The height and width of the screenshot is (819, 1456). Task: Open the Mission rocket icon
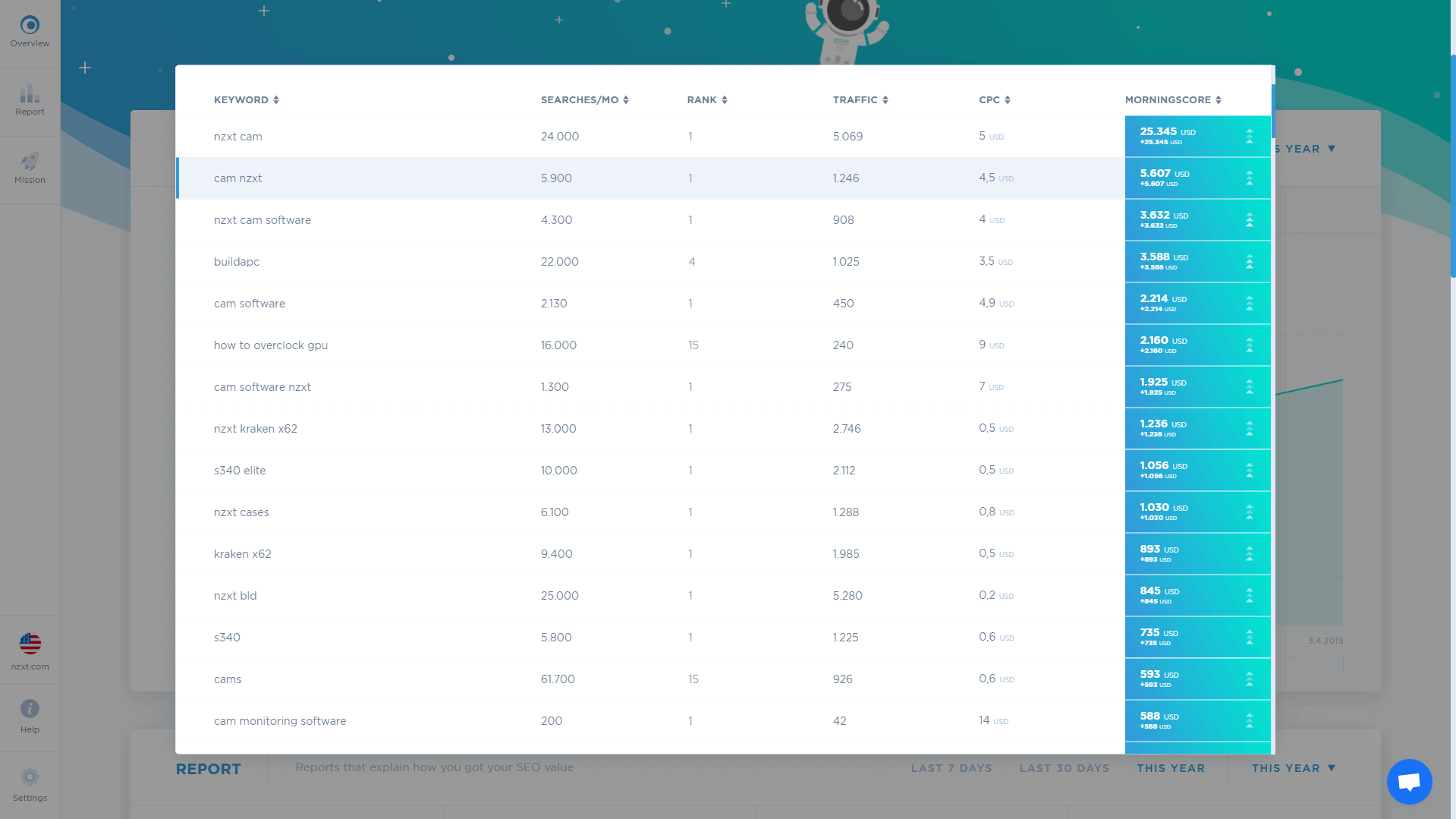30,162
